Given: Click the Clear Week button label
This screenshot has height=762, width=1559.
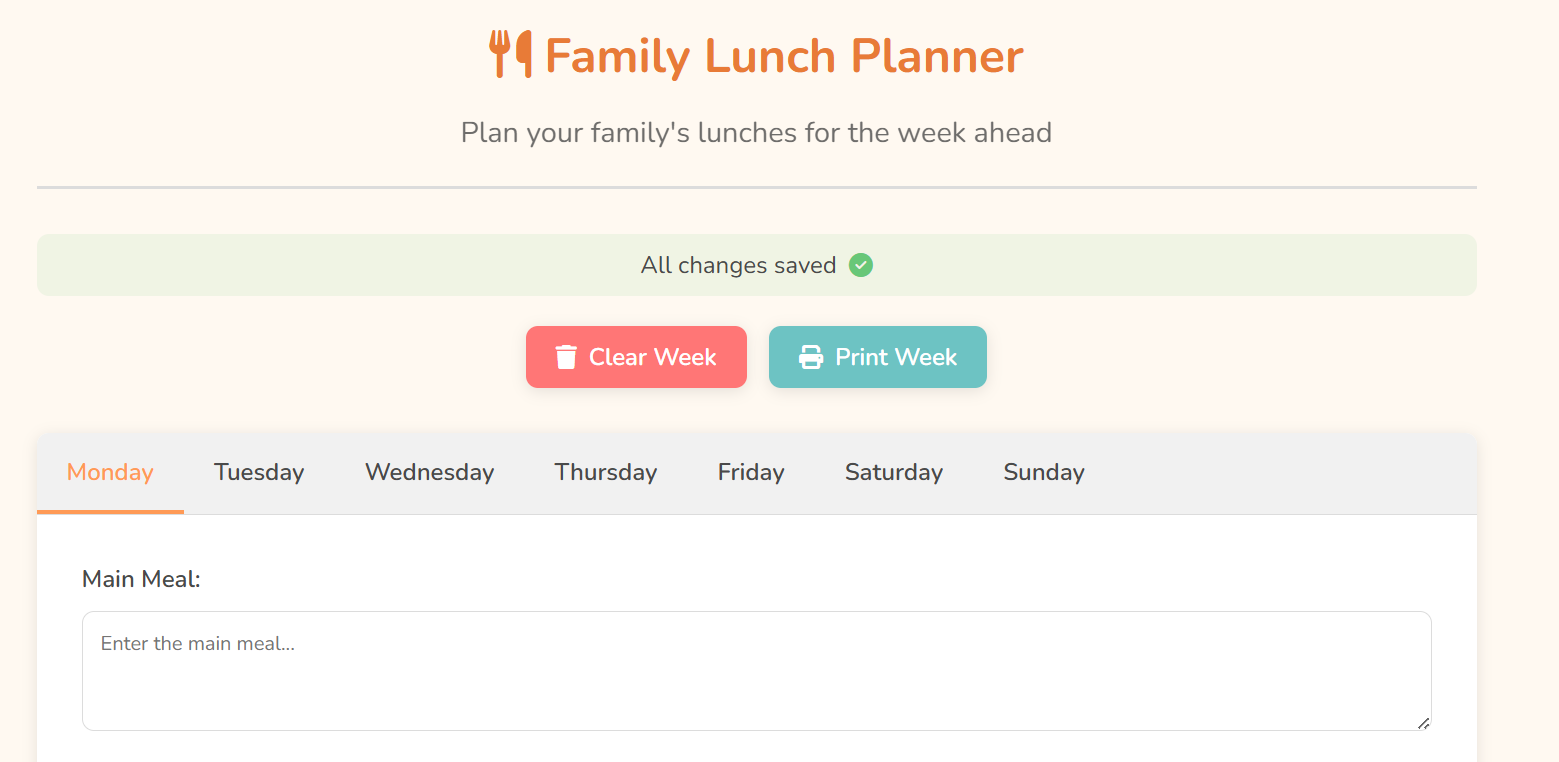Looking at the screenshot, I should tap(652, 357).
